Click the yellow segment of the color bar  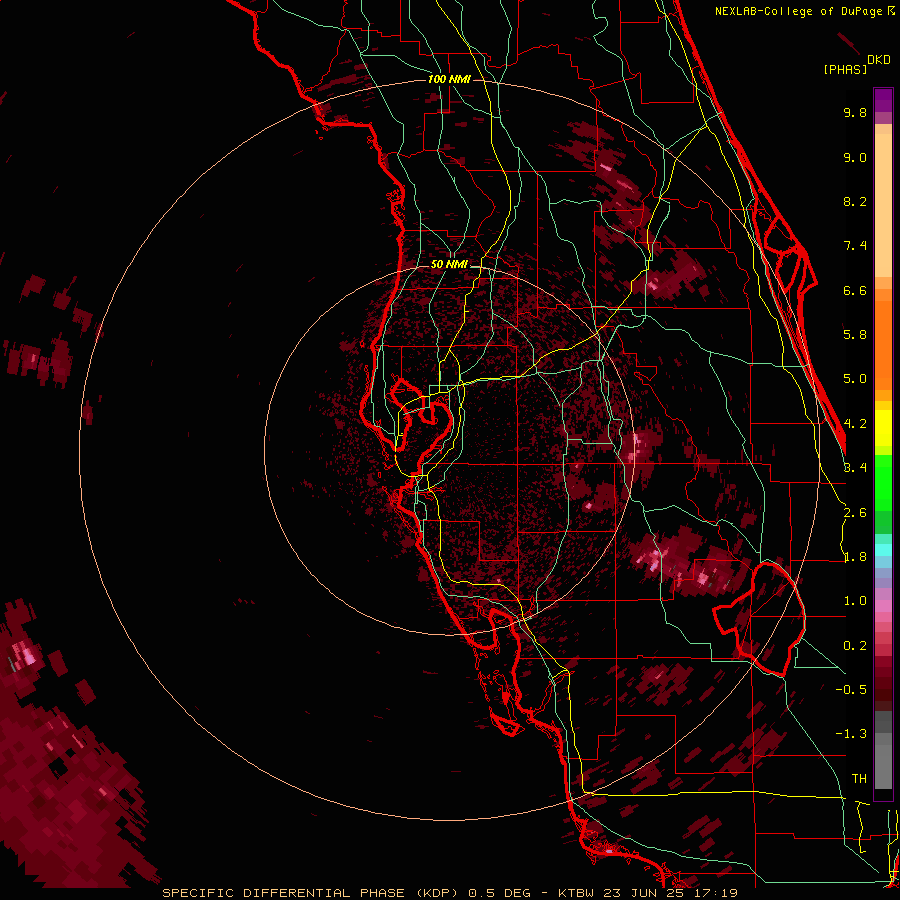coord(883,428)
